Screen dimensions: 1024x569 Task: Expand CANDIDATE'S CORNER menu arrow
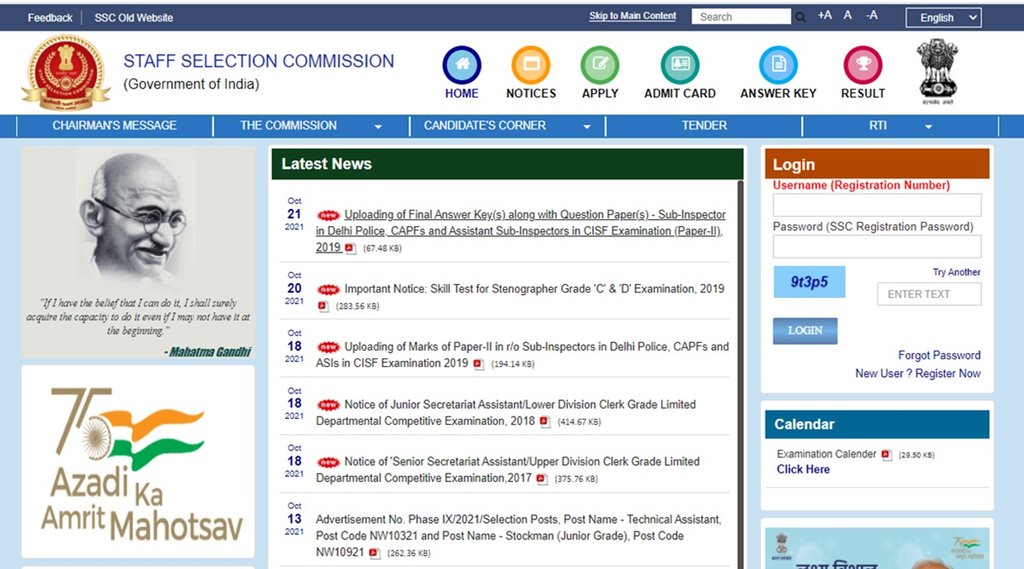click(586, 127)
